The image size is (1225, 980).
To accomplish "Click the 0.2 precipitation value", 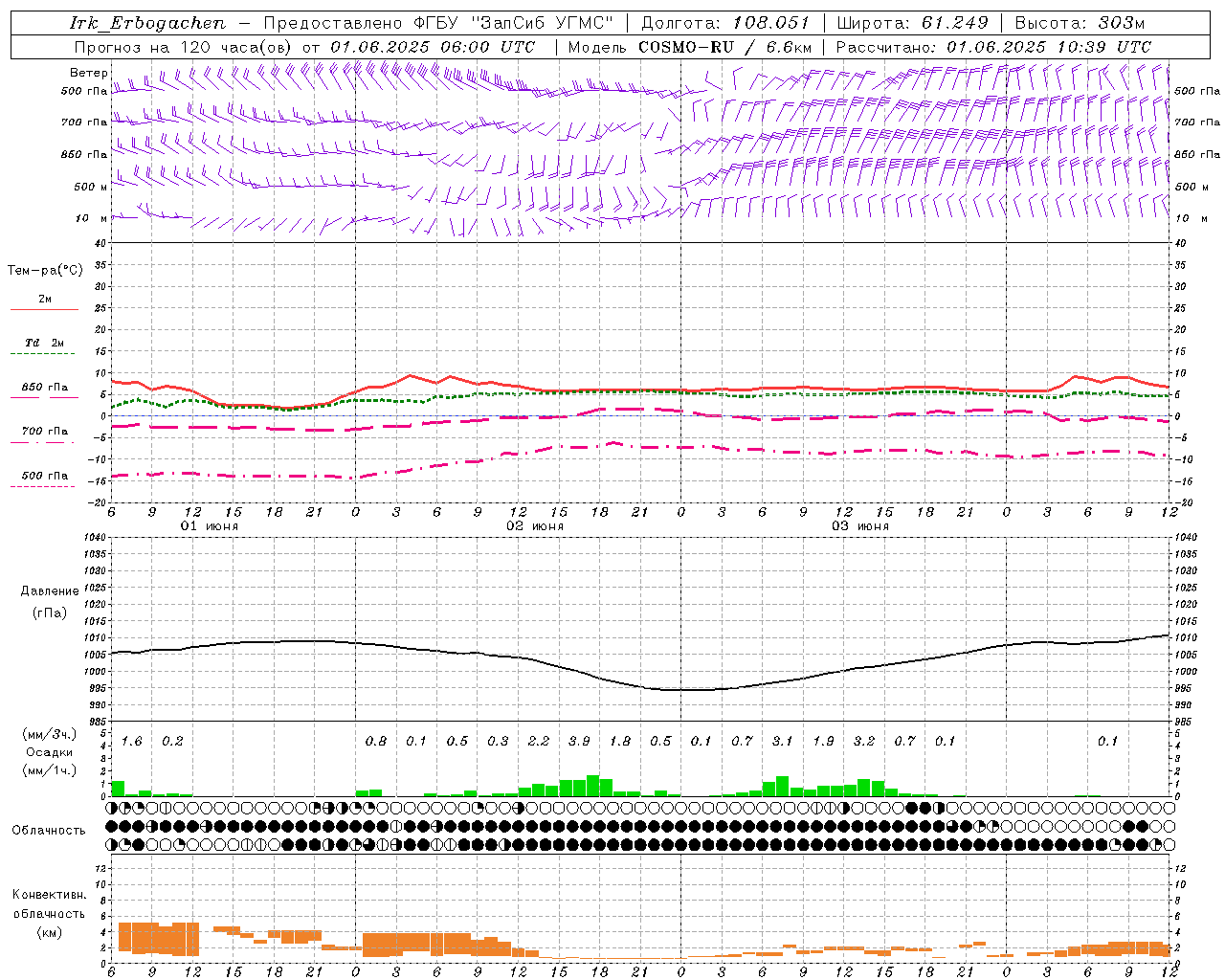I will [172, 742].
